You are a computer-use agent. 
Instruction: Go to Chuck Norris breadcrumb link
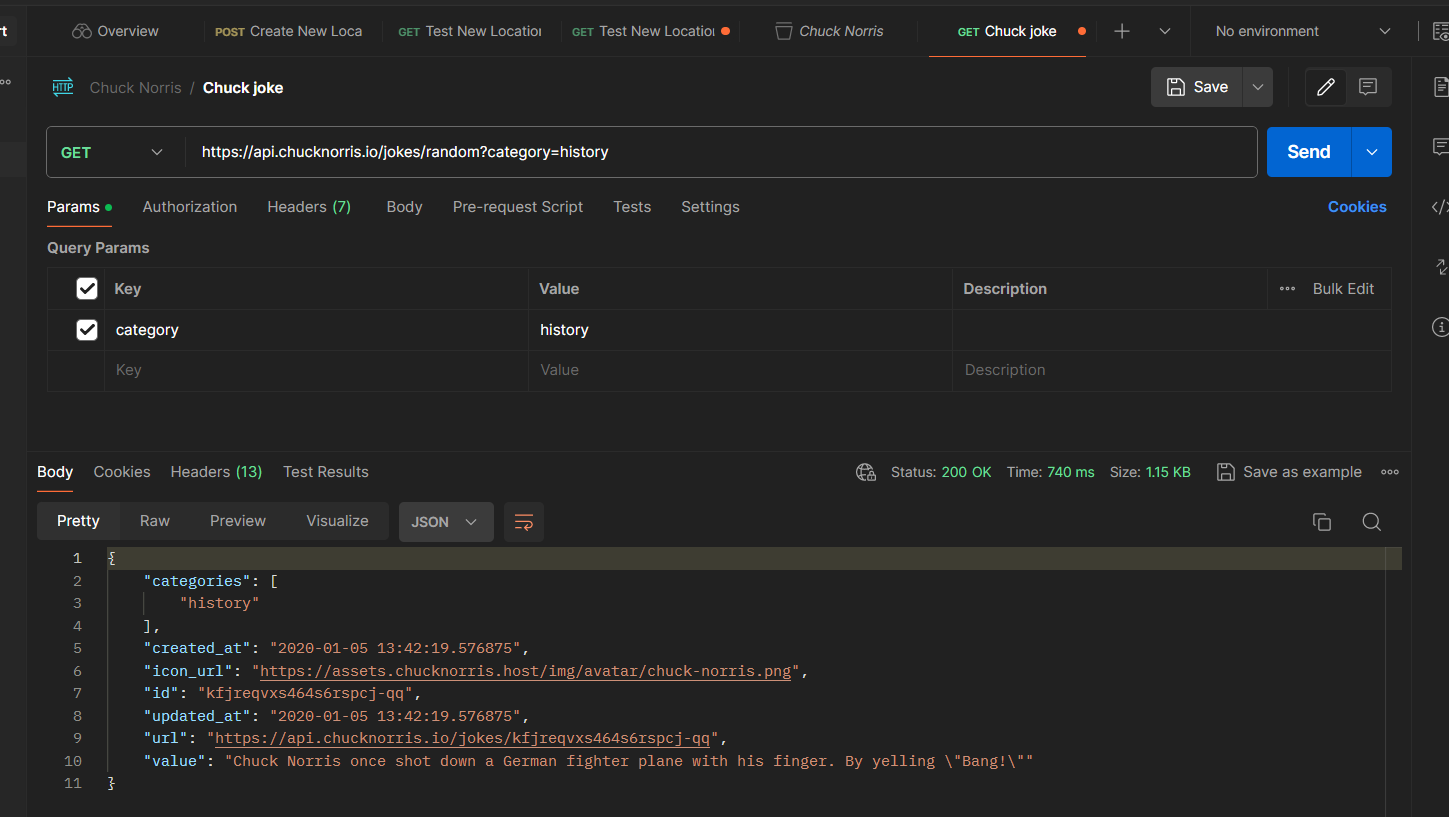136,88
